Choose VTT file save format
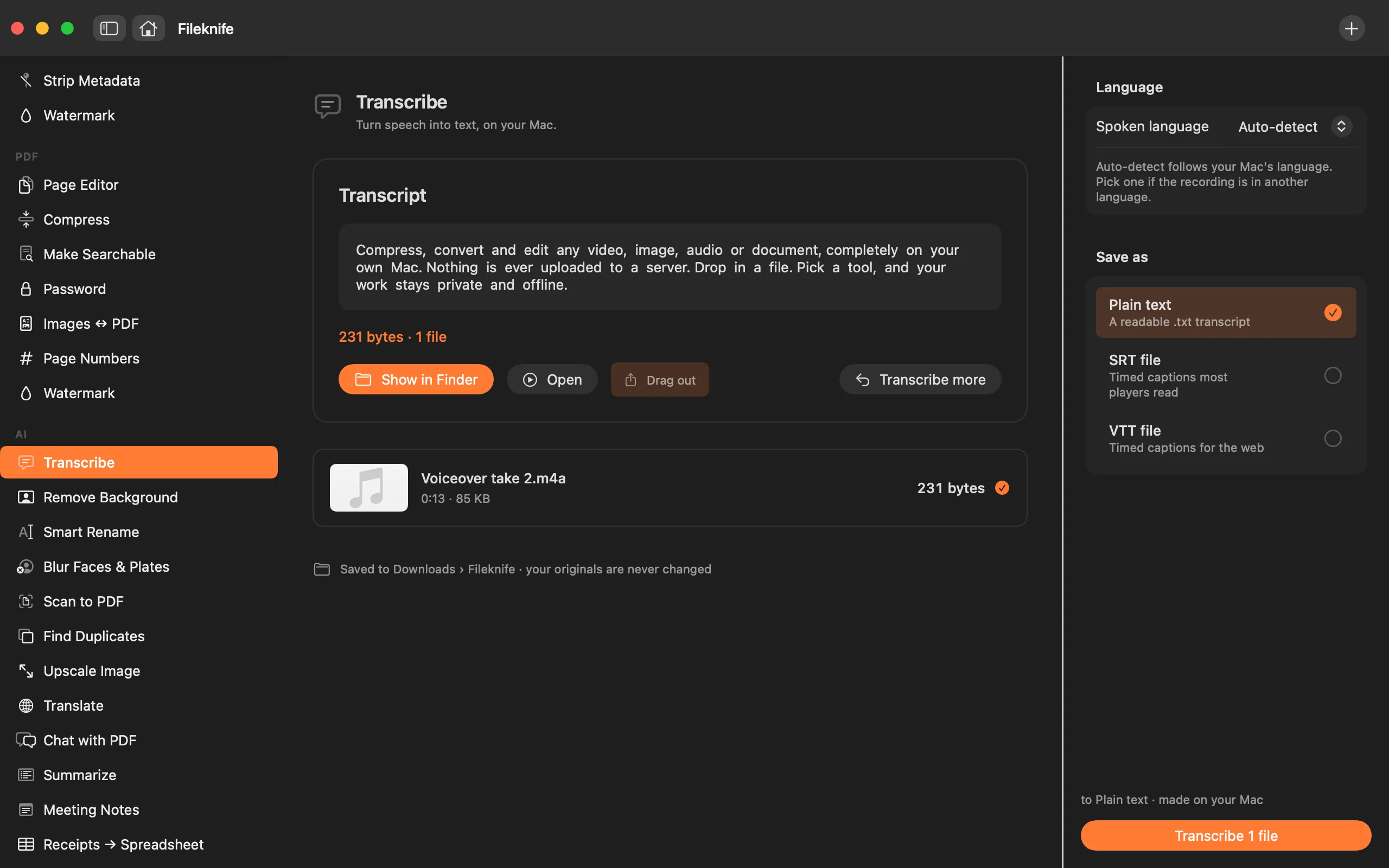Viewport: 1389px width, 868px height. 1226,438
